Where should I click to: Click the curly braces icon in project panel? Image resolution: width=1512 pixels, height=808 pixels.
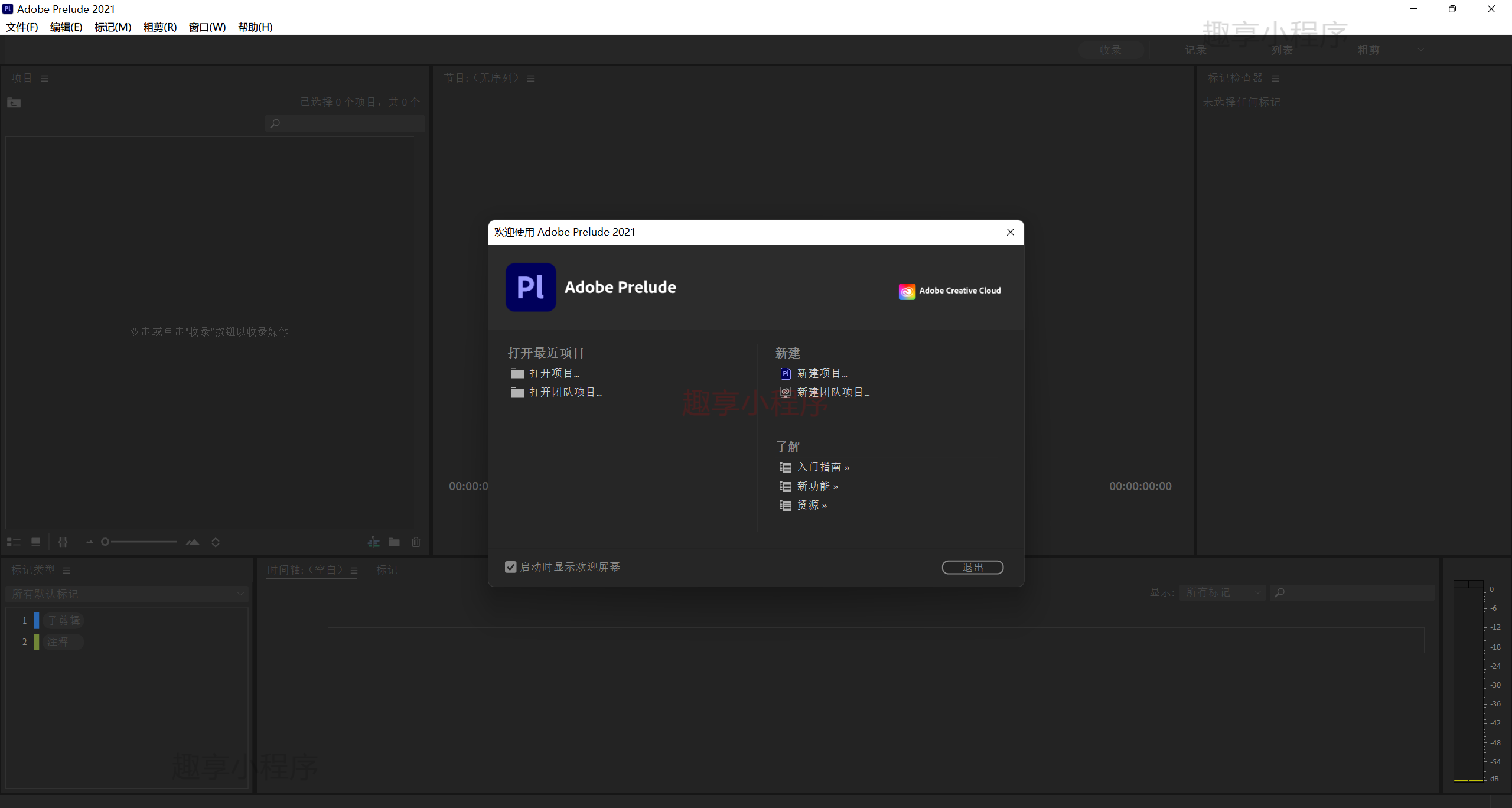[x=63, y=542]
